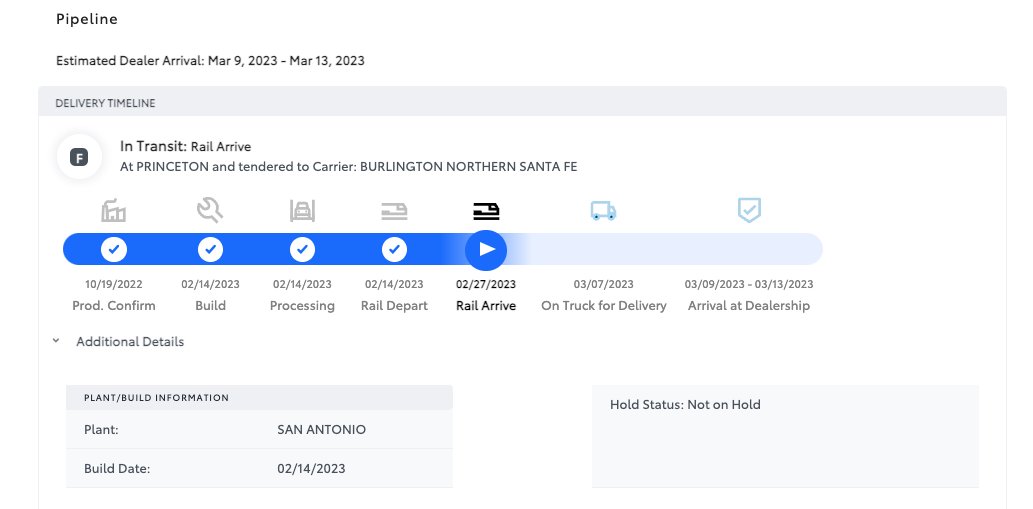Click the PLANT/BUILD INFORMATION header
Image resolution: width=1033 pixels, height=509 pixels.
tap(156, 398)
